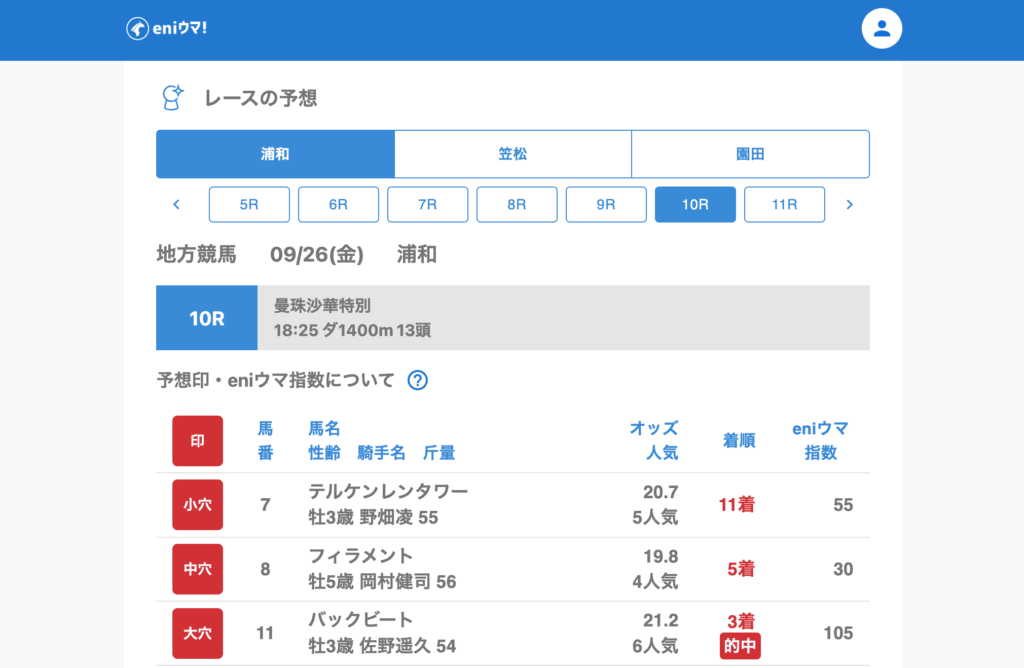1024x668 pixels.
Task: Choose the 9R race button
Action: 606,204
